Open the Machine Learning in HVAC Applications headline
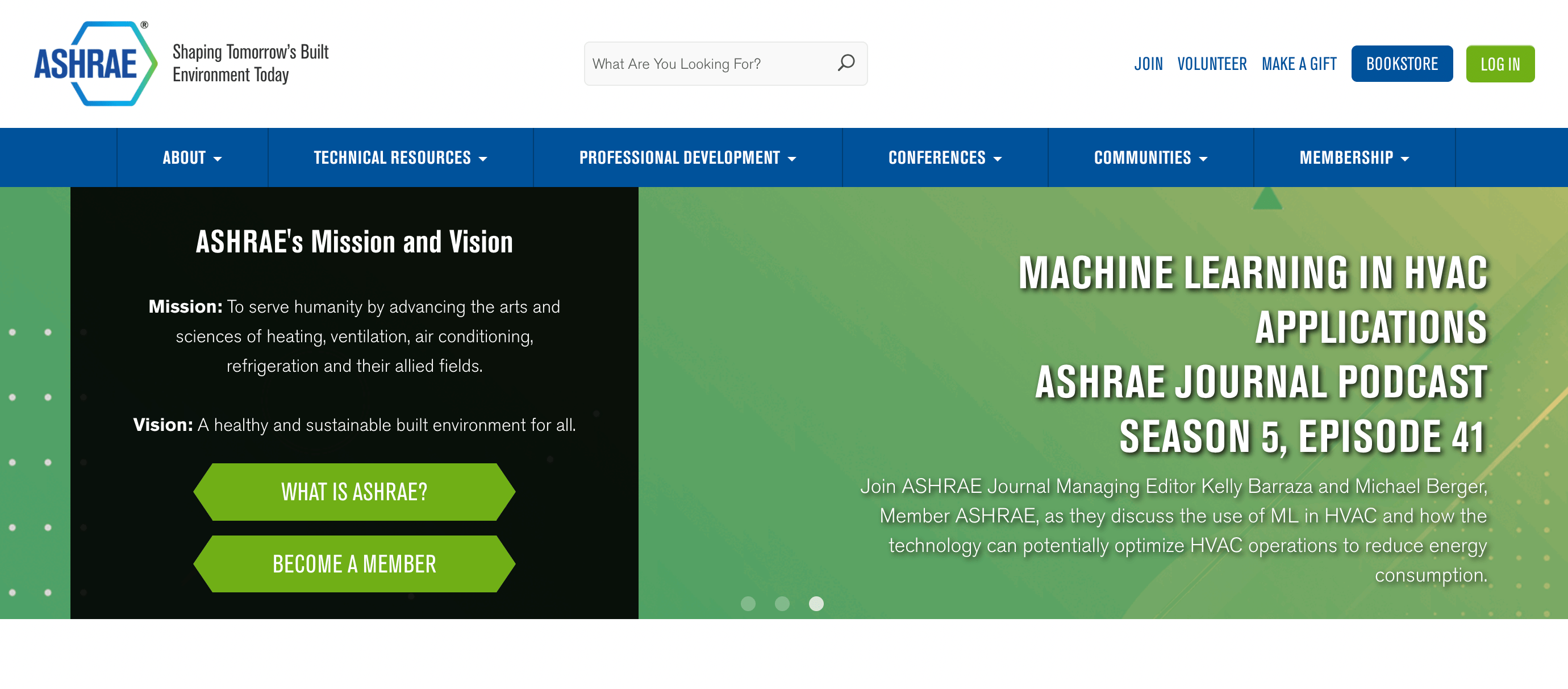The height and width of the screenshot is (689, 1568). 1253,355
